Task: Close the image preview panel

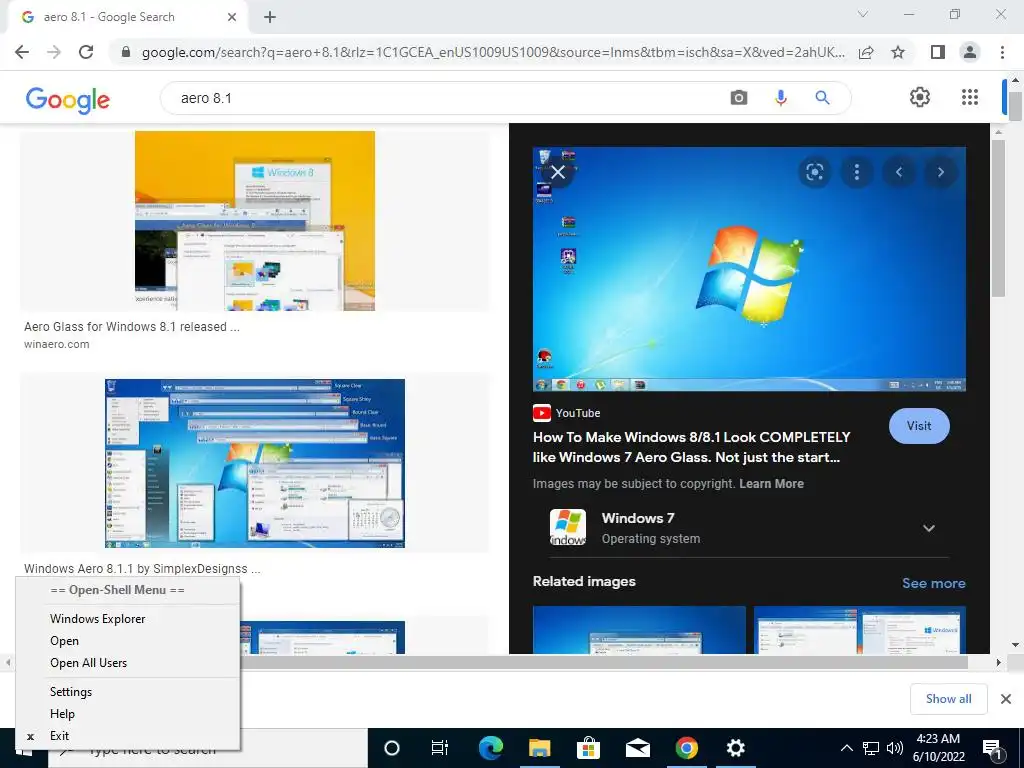Action: pyautogui.click(x=558, y=172)
